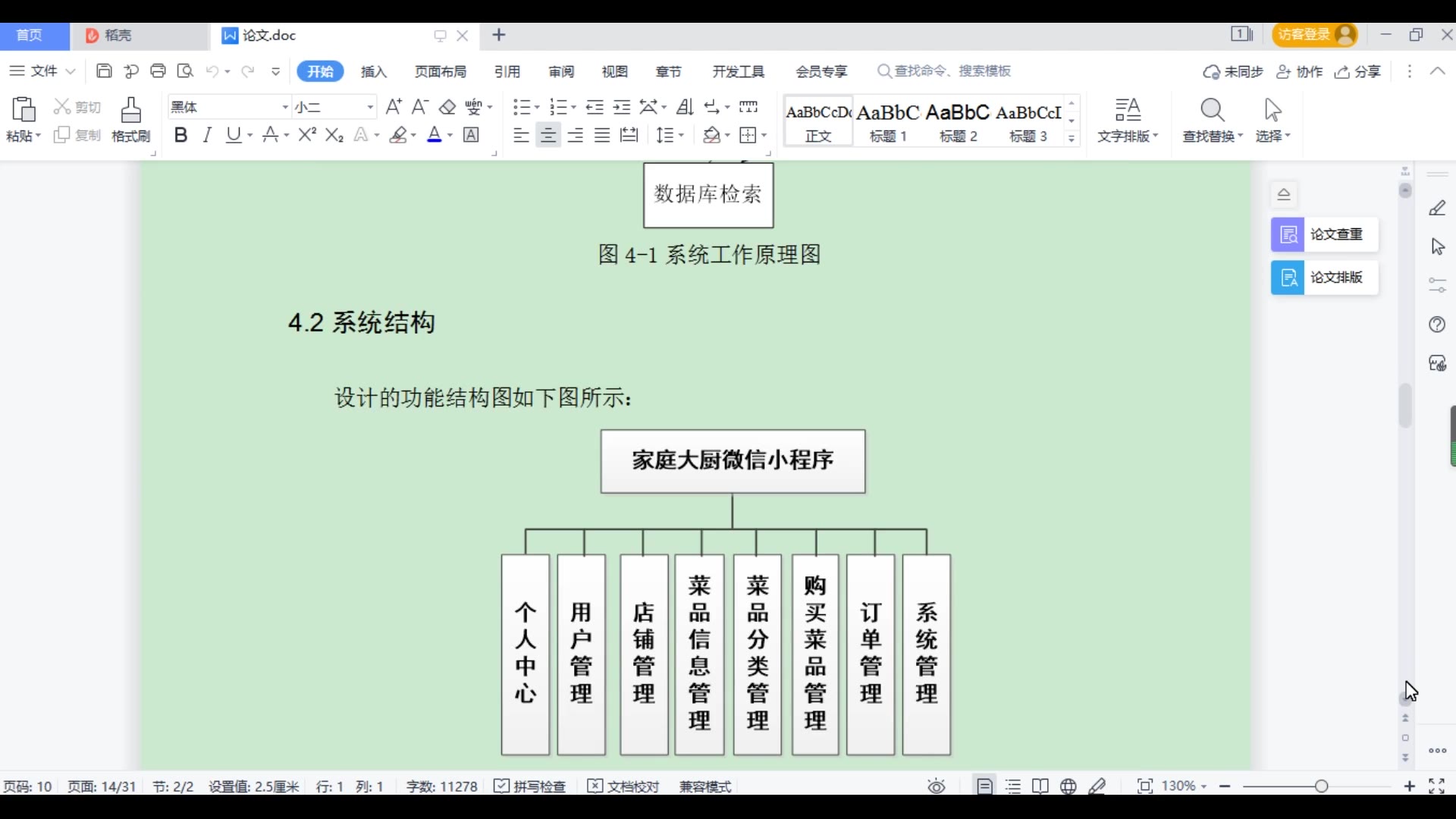Select center alignment toggle
Image resolution: width=1456 pixels, height=819 pixels.
[548, 135]
